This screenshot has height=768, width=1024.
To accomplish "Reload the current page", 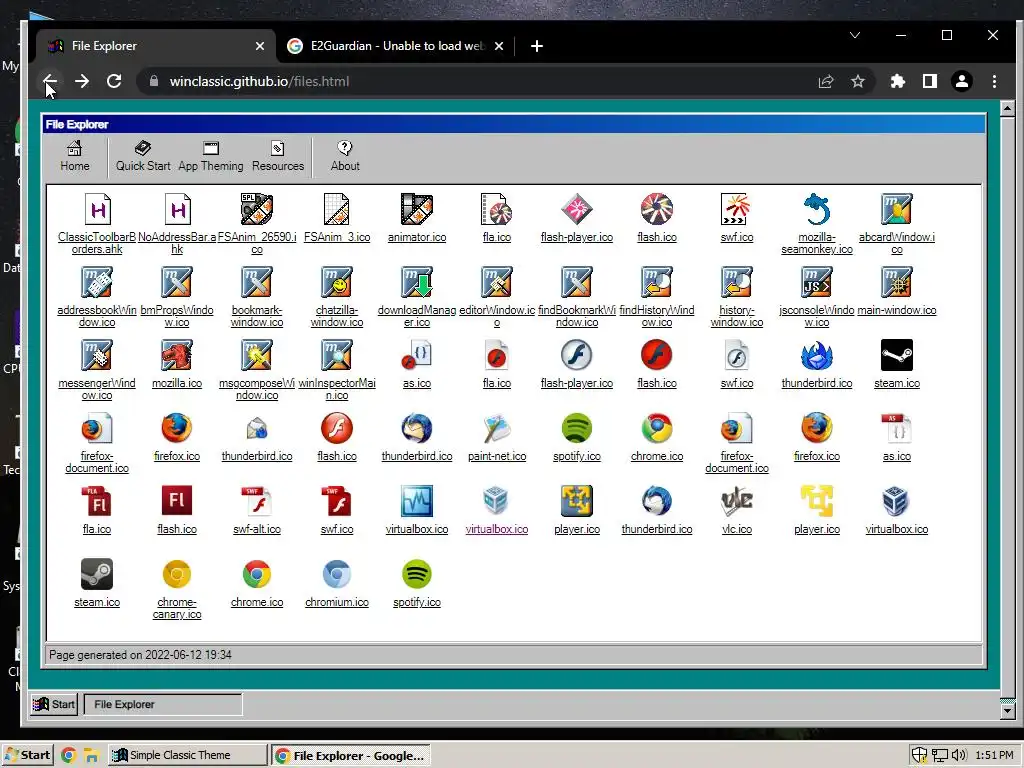I will (114, 82).
